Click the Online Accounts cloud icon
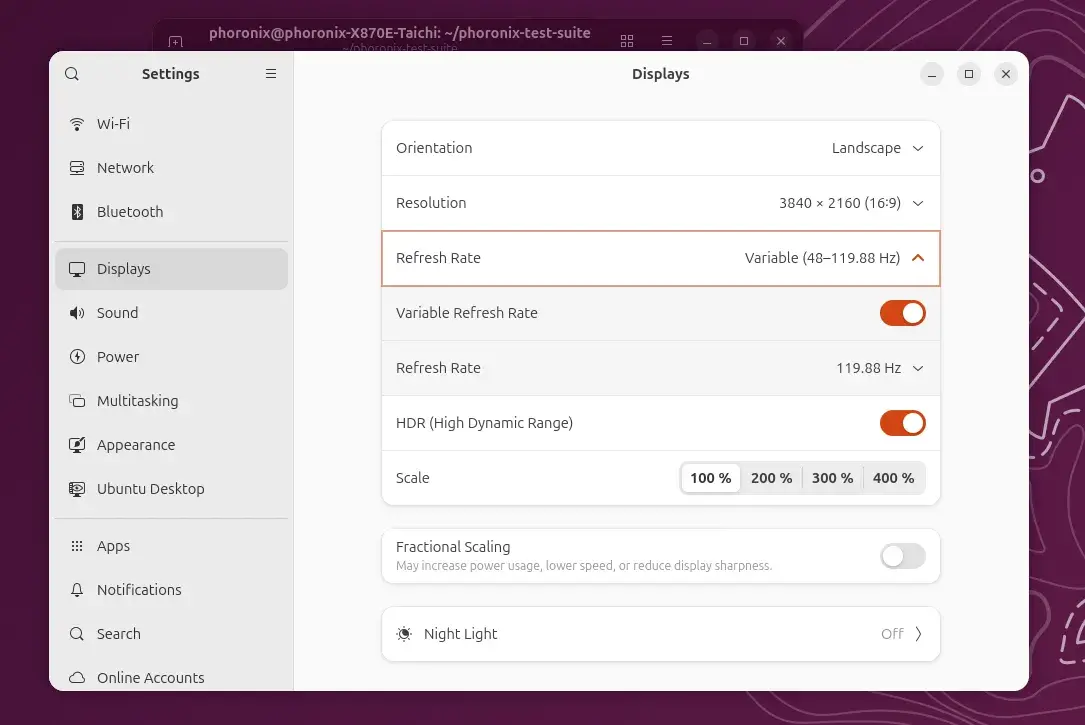This screenshot has width=1085, height=725. [x=77, y=678]
